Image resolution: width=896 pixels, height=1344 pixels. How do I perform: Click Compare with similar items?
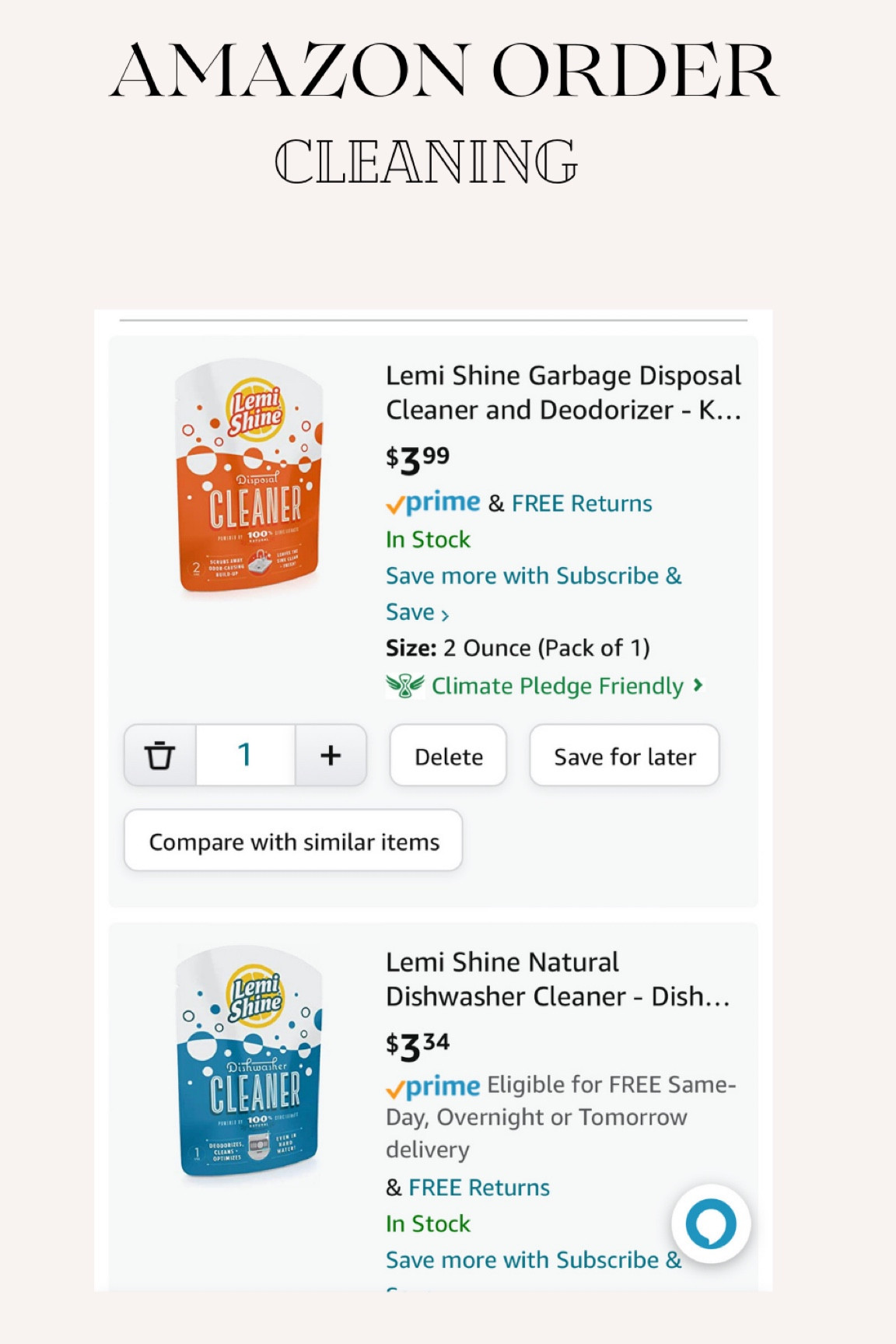coord(293,842)
